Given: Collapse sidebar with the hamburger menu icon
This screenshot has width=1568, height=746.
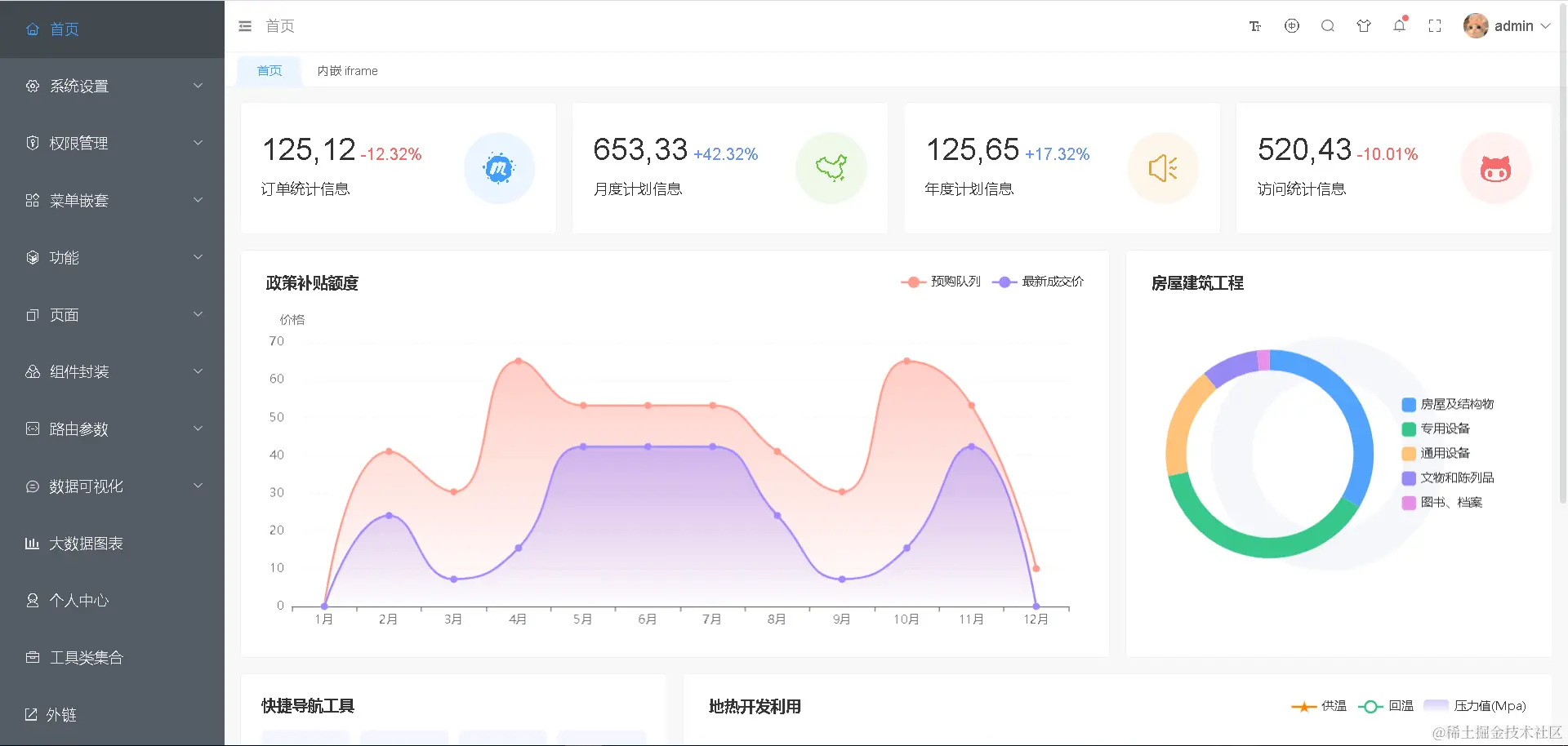Looking at the screenshot, I should 245,26.
